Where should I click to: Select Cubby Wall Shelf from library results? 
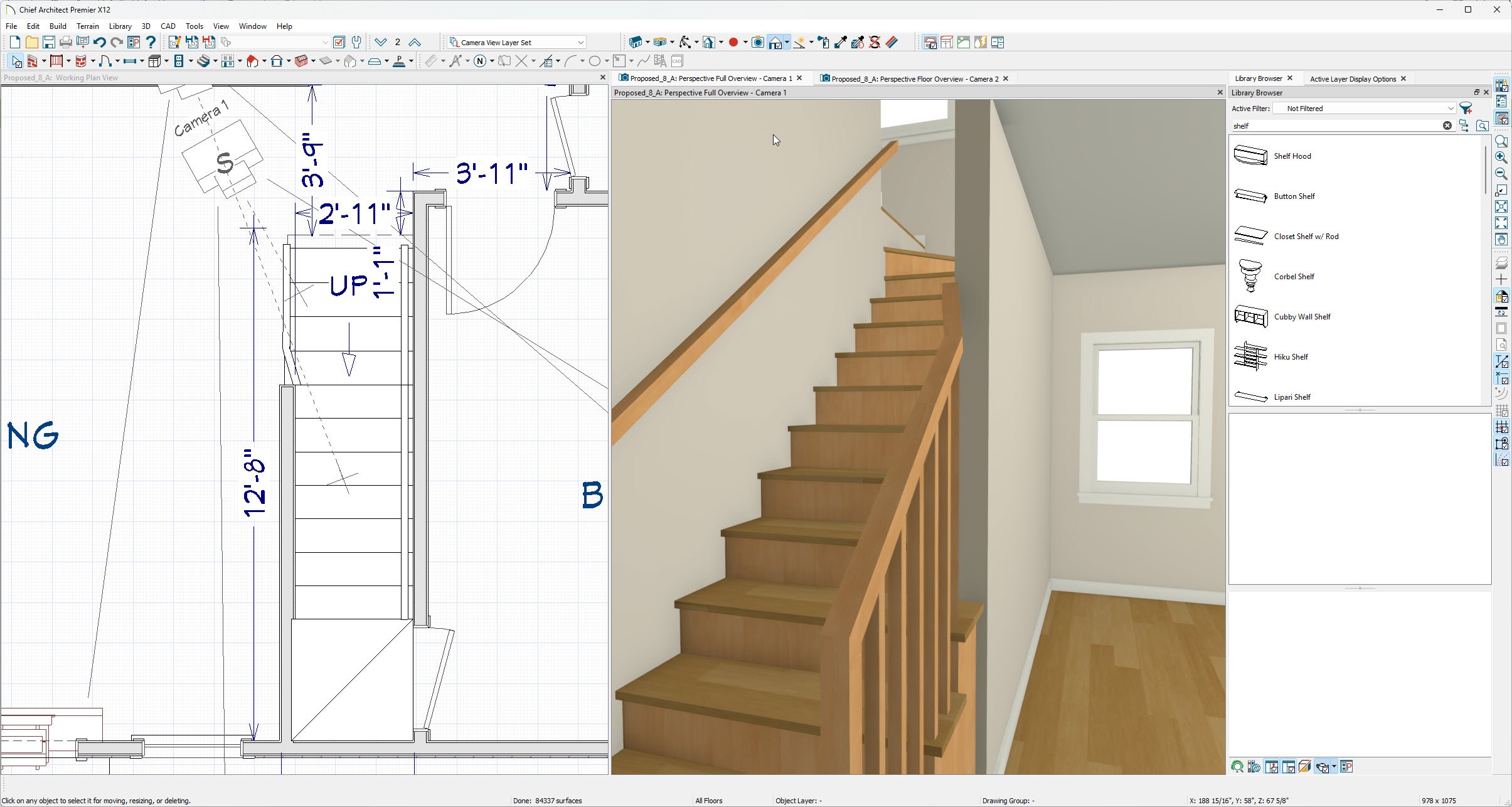[x=1301, y=317]
